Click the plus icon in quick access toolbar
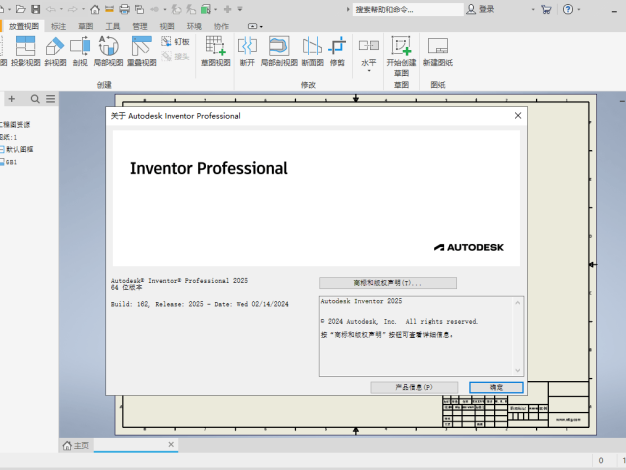 (228, 9)
